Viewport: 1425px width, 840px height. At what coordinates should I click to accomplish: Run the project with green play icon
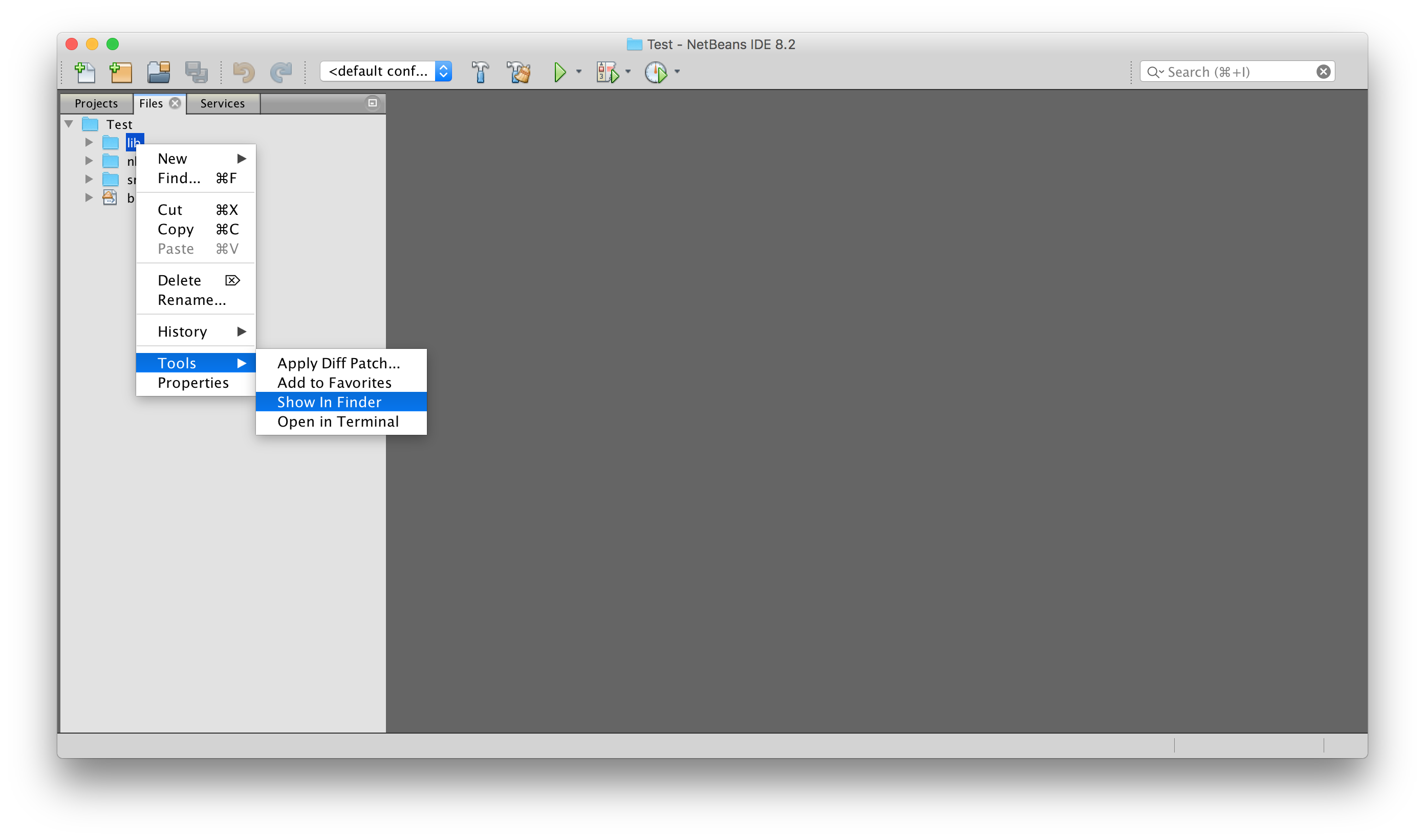pos(559,72)
